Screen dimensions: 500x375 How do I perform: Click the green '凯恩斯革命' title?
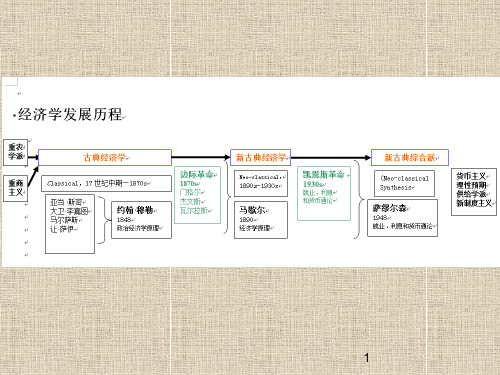coord(323,174)
